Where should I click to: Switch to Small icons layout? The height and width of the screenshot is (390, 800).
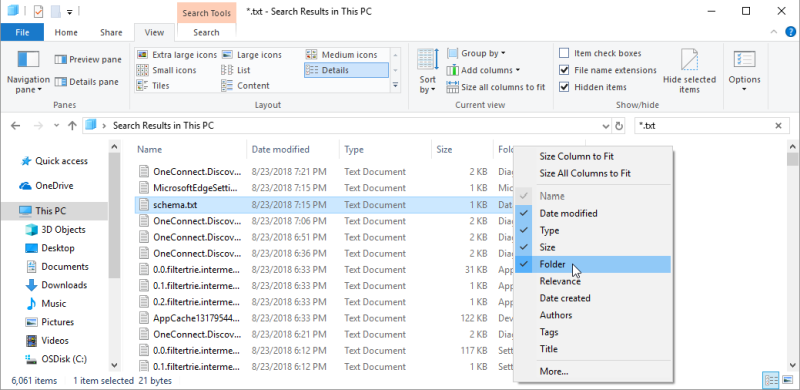tap(167, 70)
